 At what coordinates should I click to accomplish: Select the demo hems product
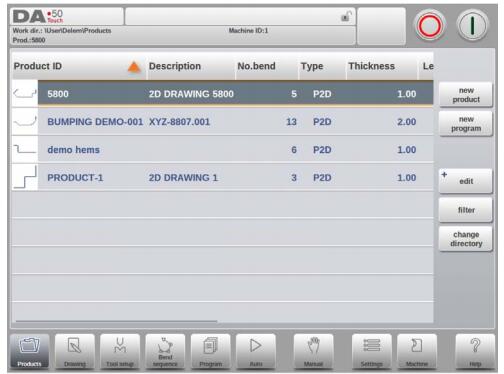coord(223,150)
